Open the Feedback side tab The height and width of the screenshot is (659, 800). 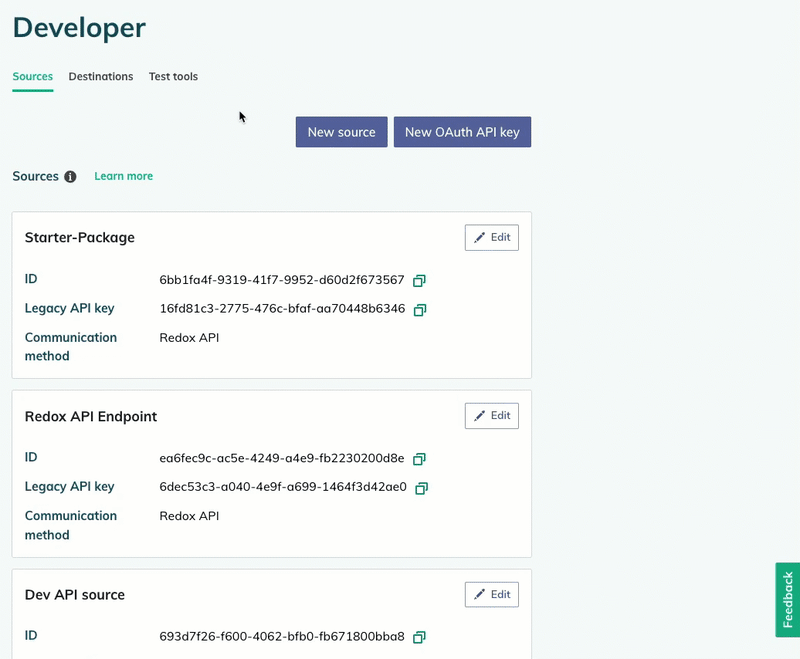(x=787, y=599)
